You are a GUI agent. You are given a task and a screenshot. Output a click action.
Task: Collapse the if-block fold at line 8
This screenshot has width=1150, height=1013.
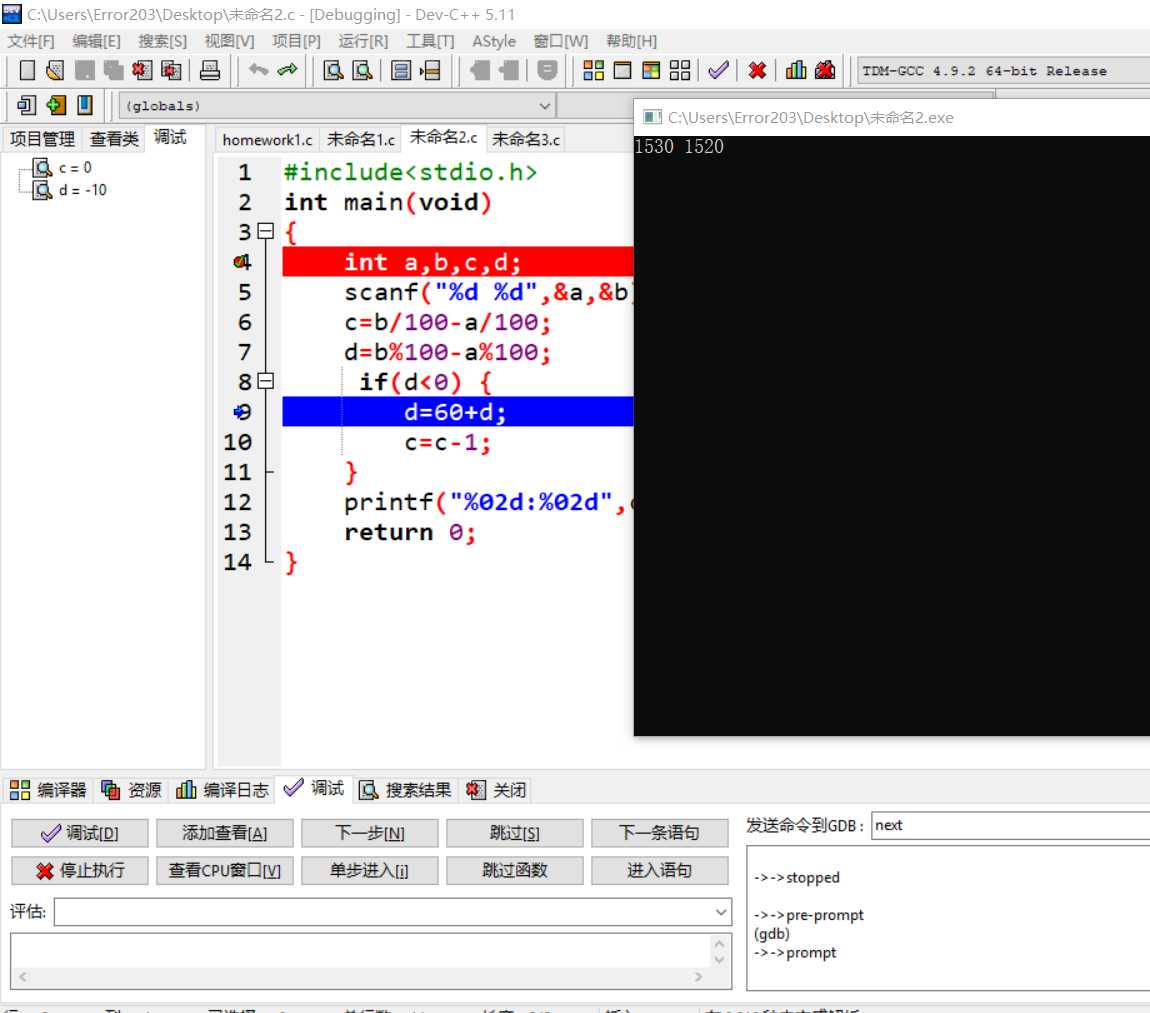click(x=266, y=381)
